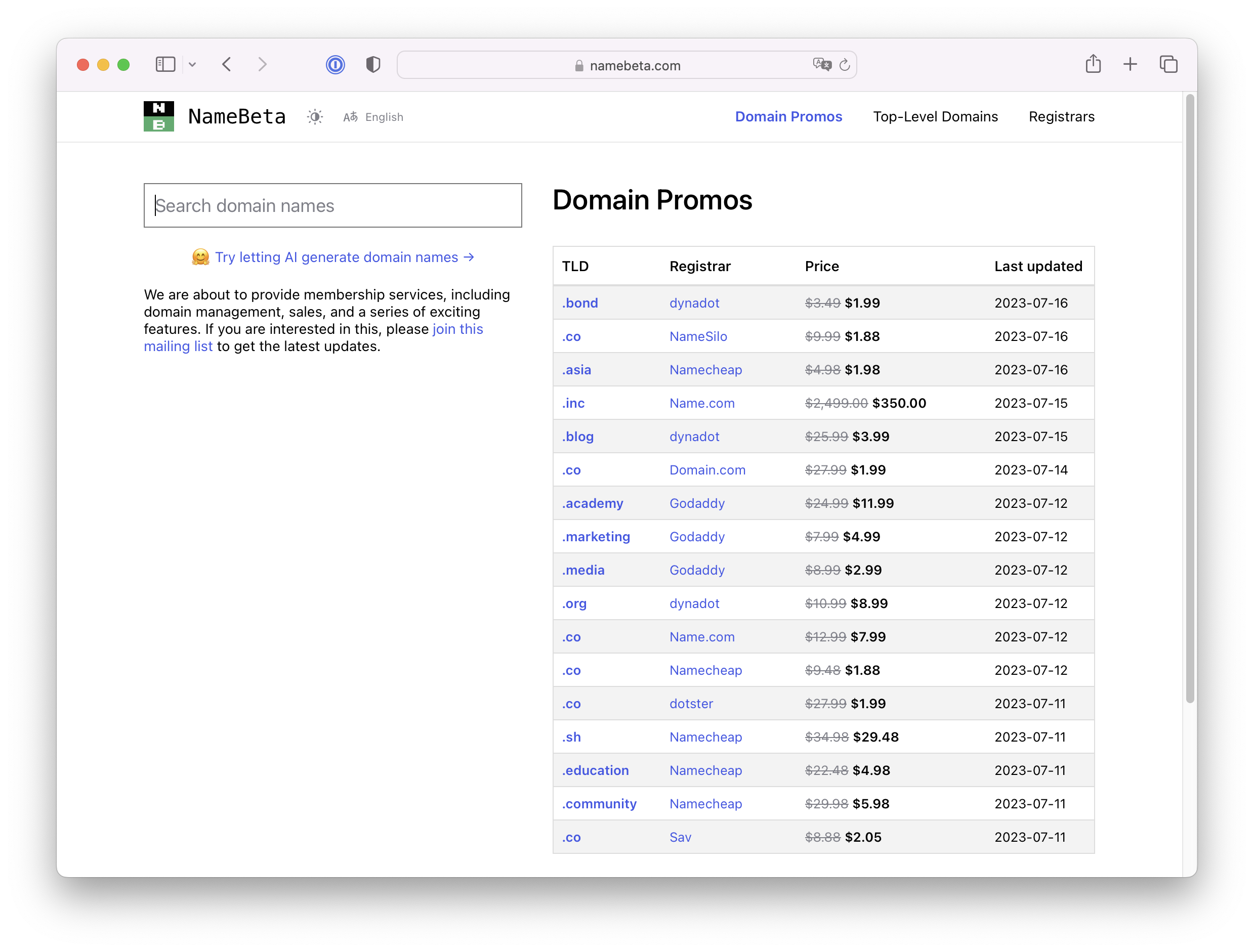Viewport: 1254px width, 952px height.
Task: Click the Registrar column header
Action: coord(699,267)
